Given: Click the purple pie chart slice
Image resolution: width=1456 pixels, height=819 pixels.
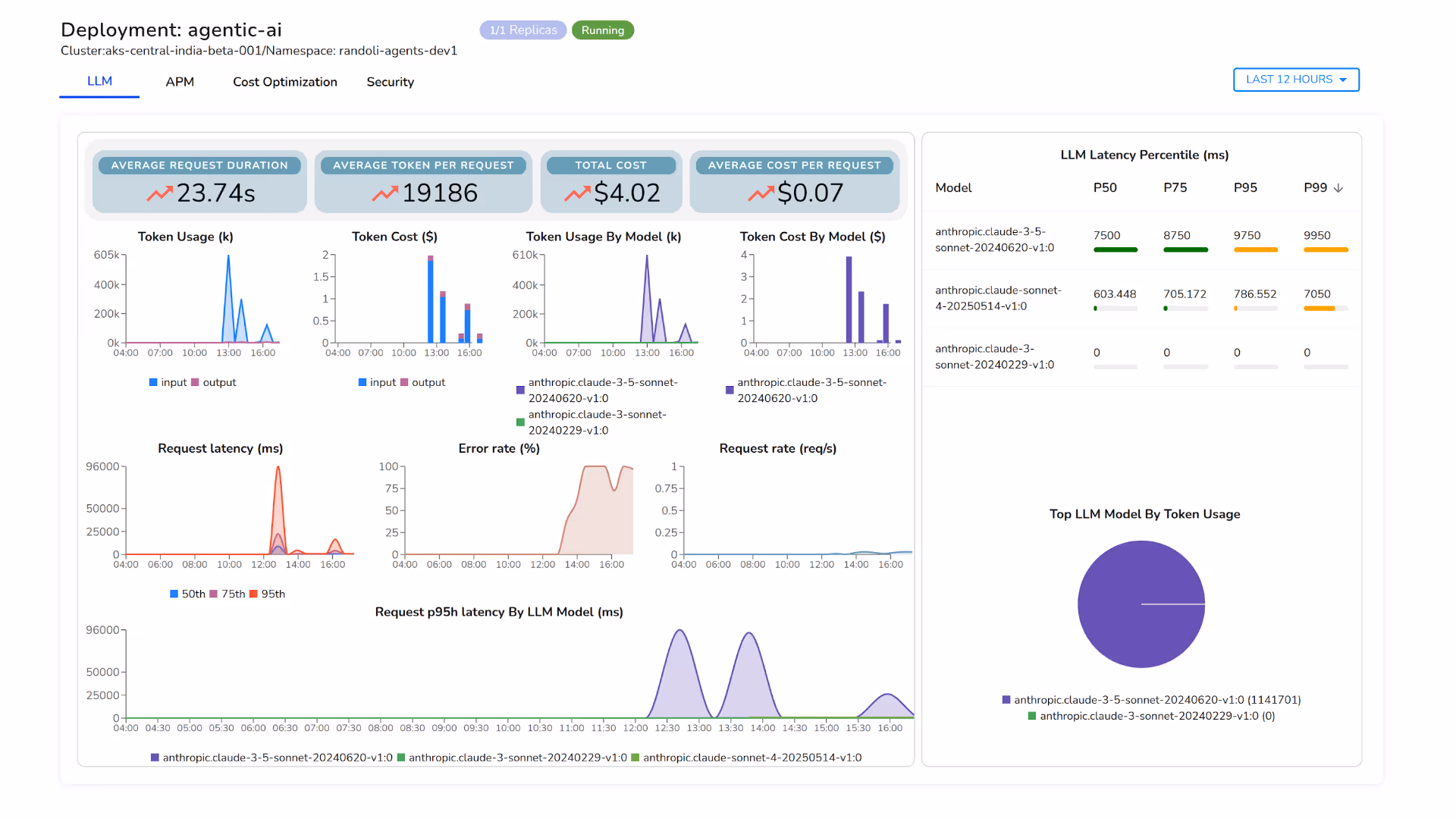Looking at the screenshot, I should tap(1122, 591).
